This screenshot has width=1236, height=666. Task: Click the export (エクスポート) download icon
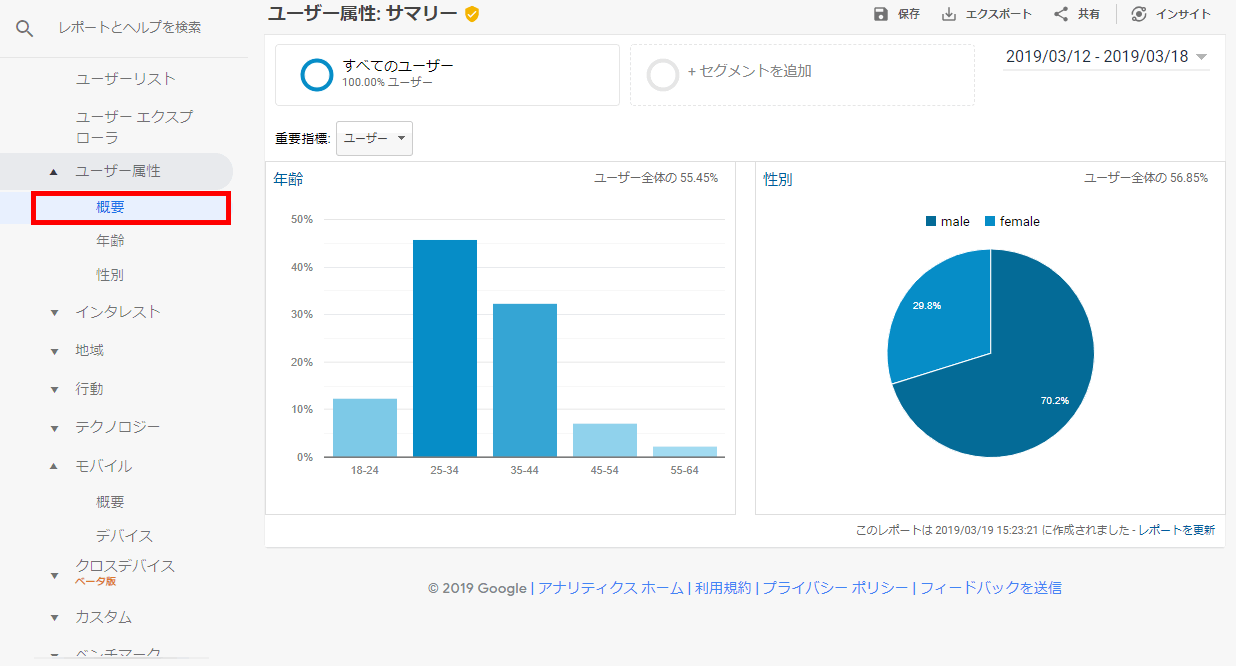click(949, 14)
